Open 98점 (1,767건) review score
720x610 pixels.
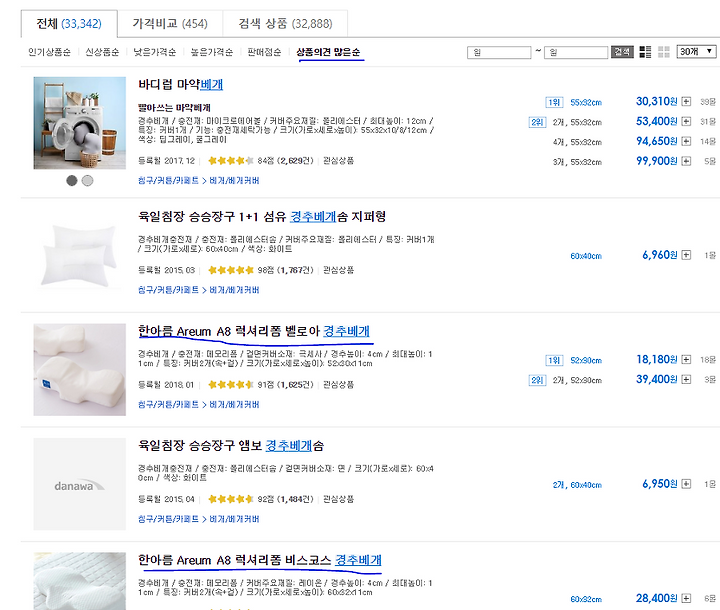click(x=285, y=270)
